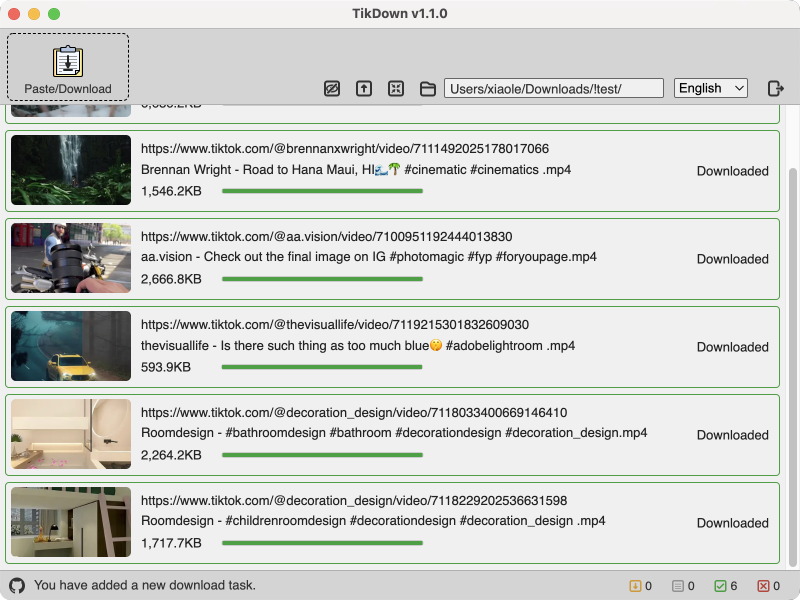Click the download path input field
This screenshot has width=800, height=600.
554,88
